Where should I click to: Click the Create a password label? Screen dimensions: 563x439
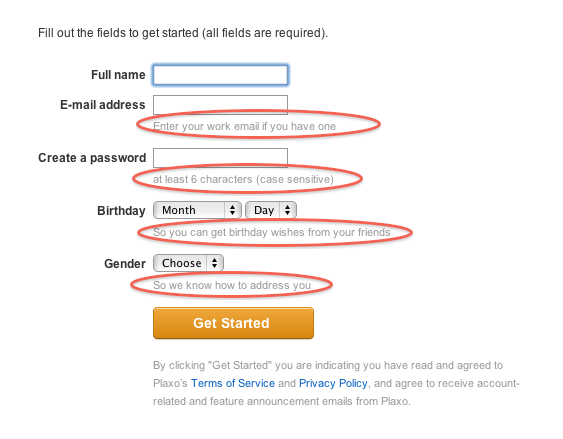(x=92, y=158)
